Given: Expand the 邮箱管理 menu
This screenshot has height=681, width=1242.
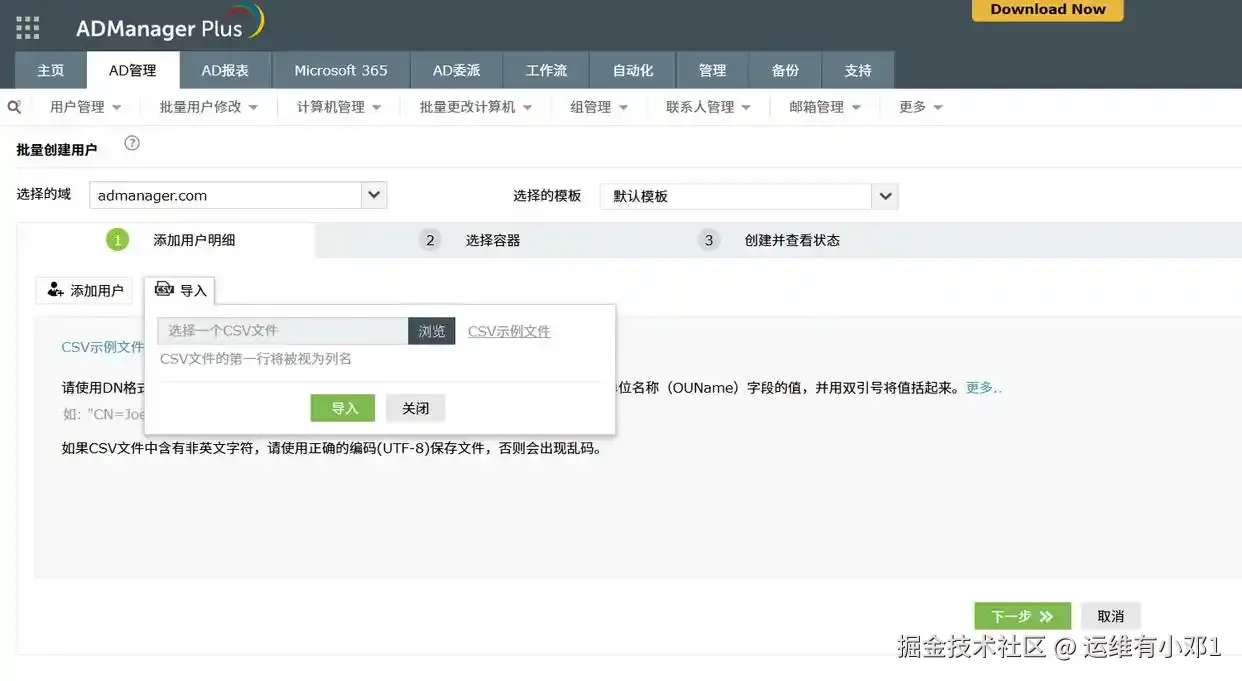Looking at the screenshot, I should 825,107.
